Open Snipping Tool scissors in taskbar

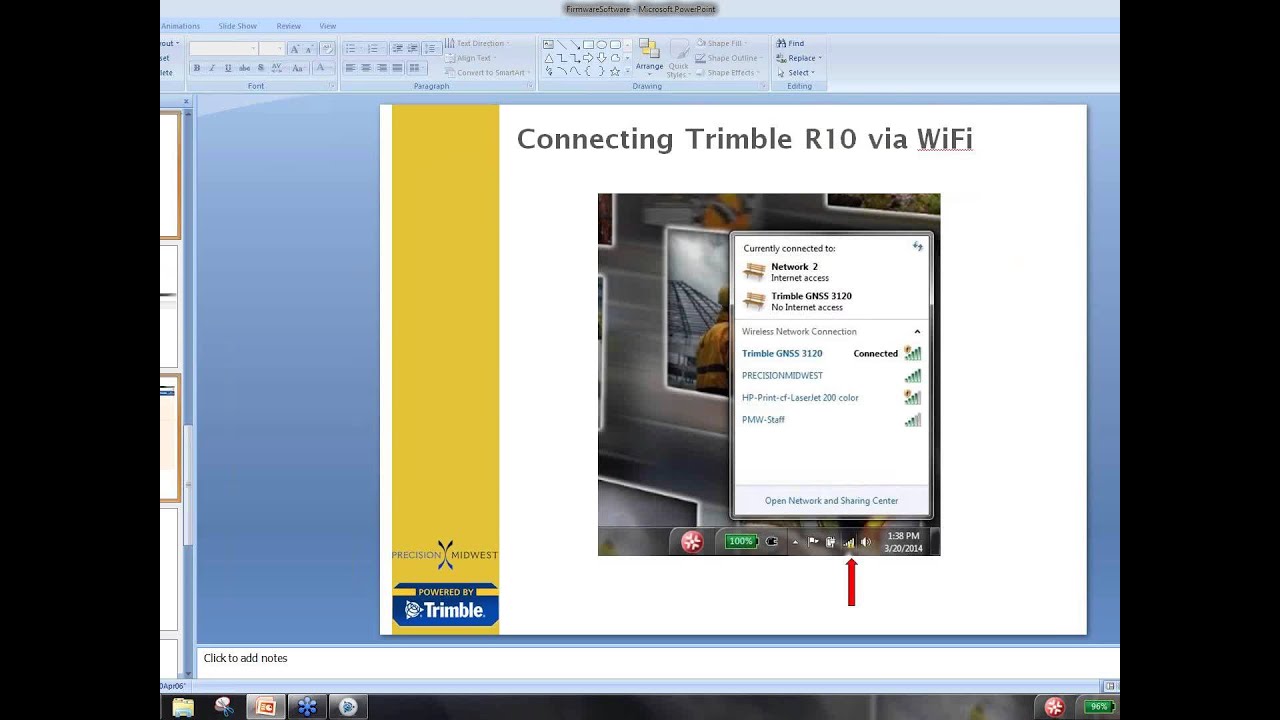[x=224, y=707]
